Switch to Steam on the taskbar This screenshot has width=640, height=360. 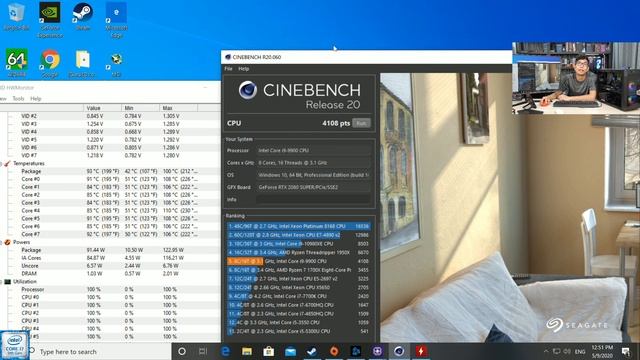point(312,351)
